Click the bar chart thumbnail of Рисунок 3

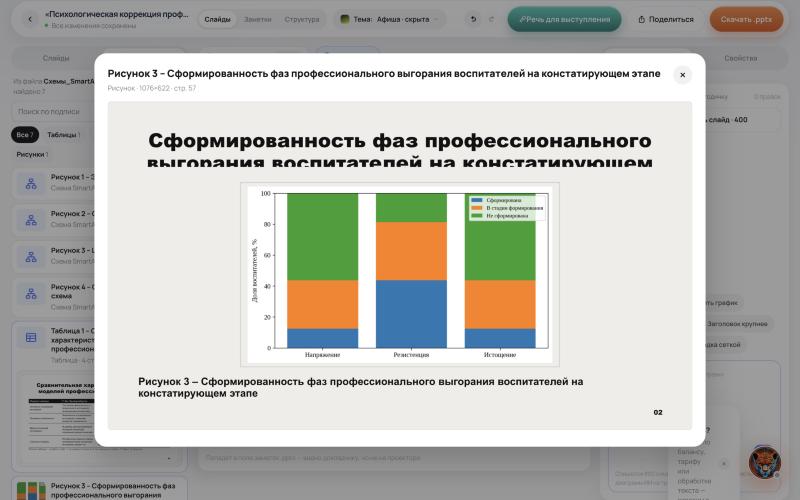(x=31, y=490)
